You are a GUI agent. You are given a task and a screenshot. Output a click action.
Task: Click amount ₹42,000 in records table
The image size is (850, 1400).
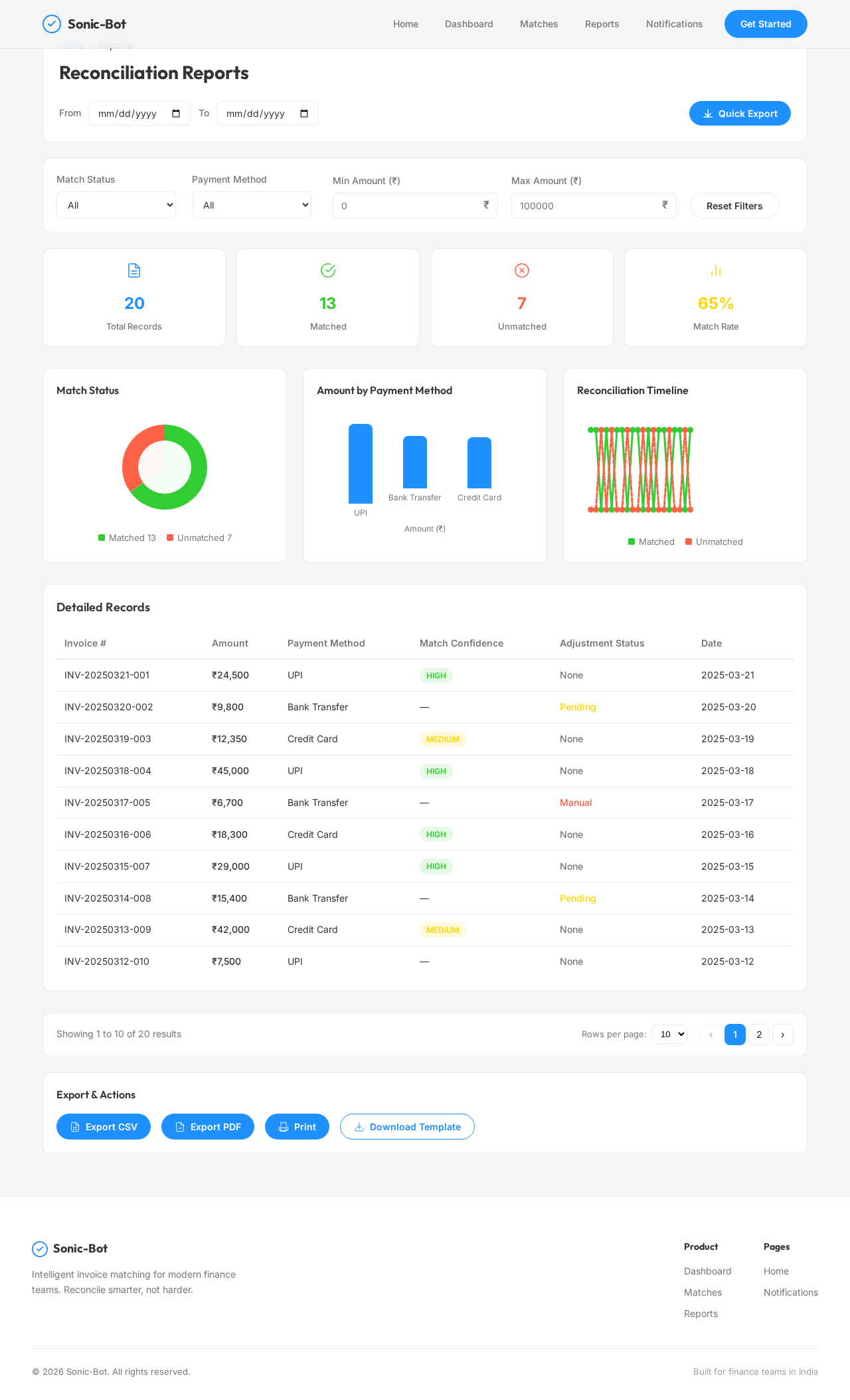point(230,930)
